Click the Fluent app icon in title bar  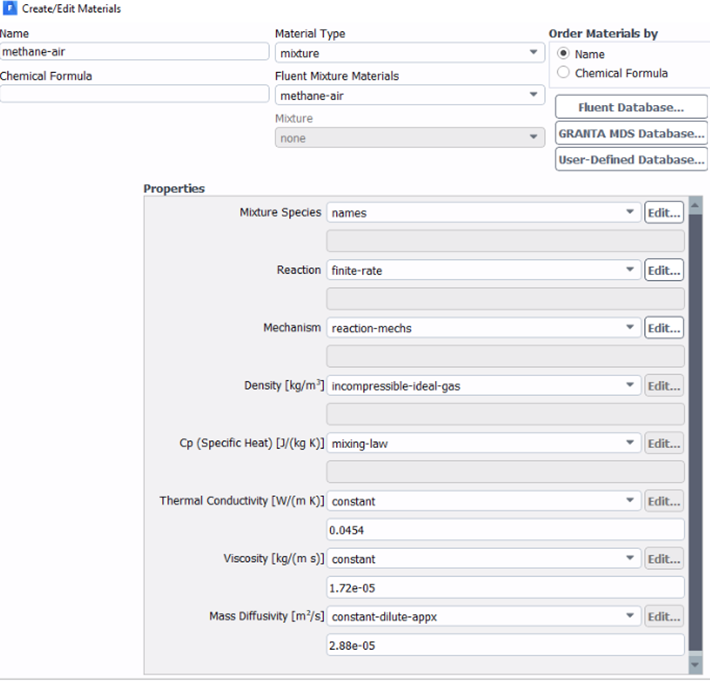click(10, 8)
